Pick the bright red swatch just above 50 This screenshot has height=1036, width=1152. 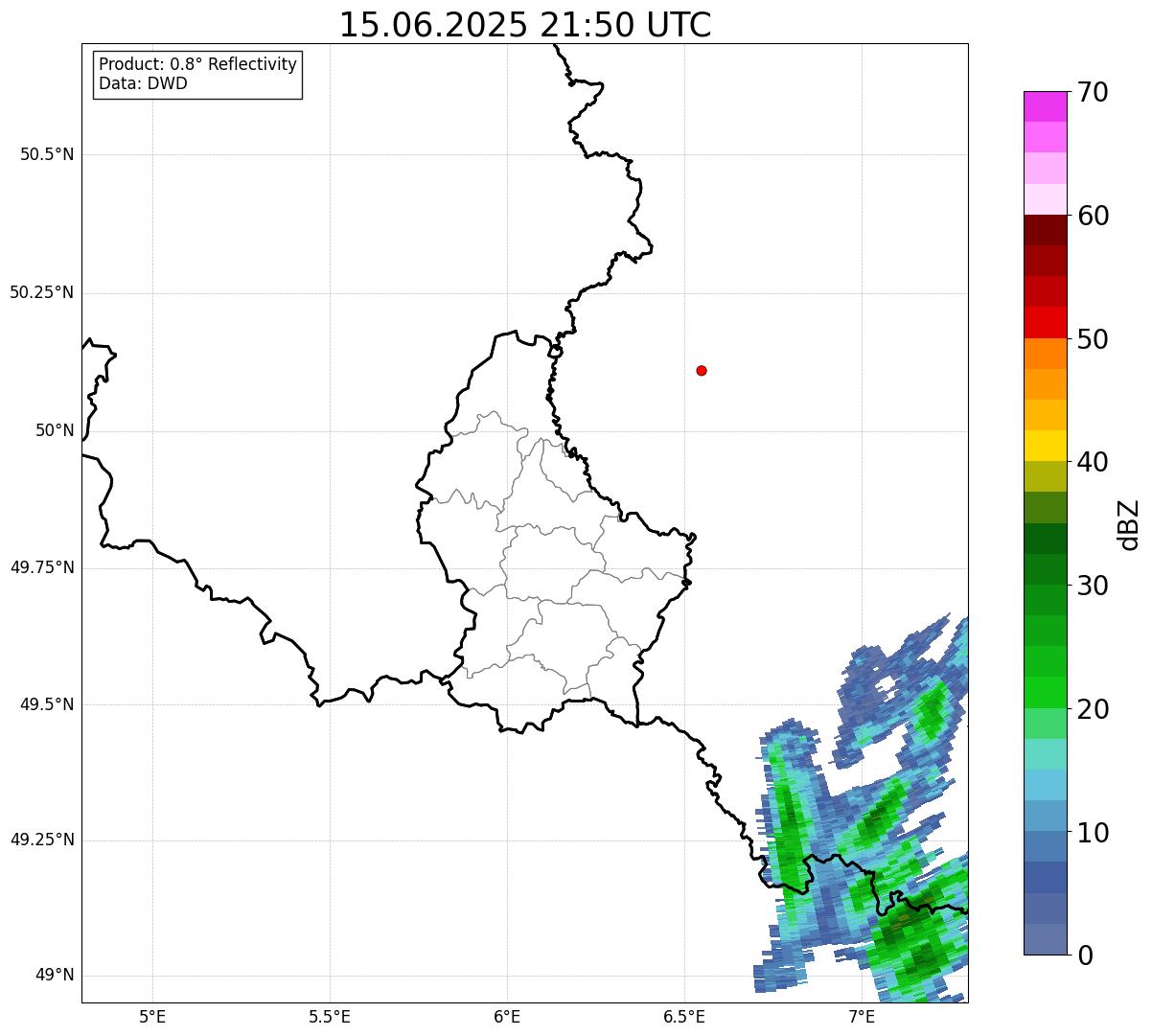(x=1045, y=322)
